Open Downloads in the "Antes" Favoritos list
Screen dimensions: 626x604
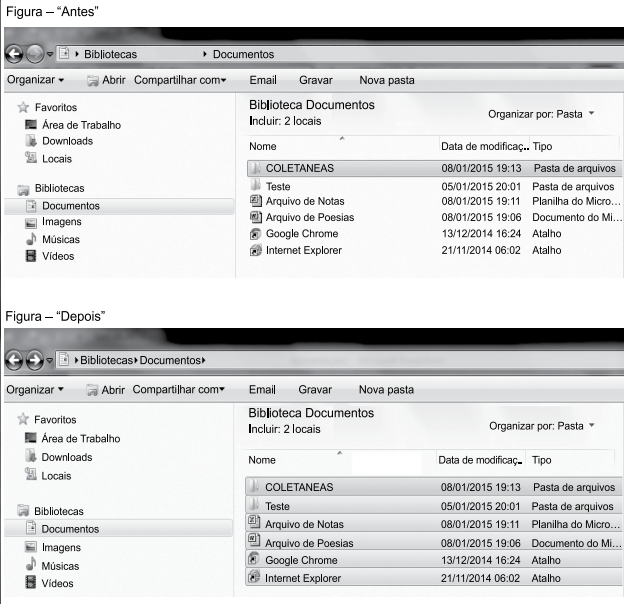[x=67, y=141]
